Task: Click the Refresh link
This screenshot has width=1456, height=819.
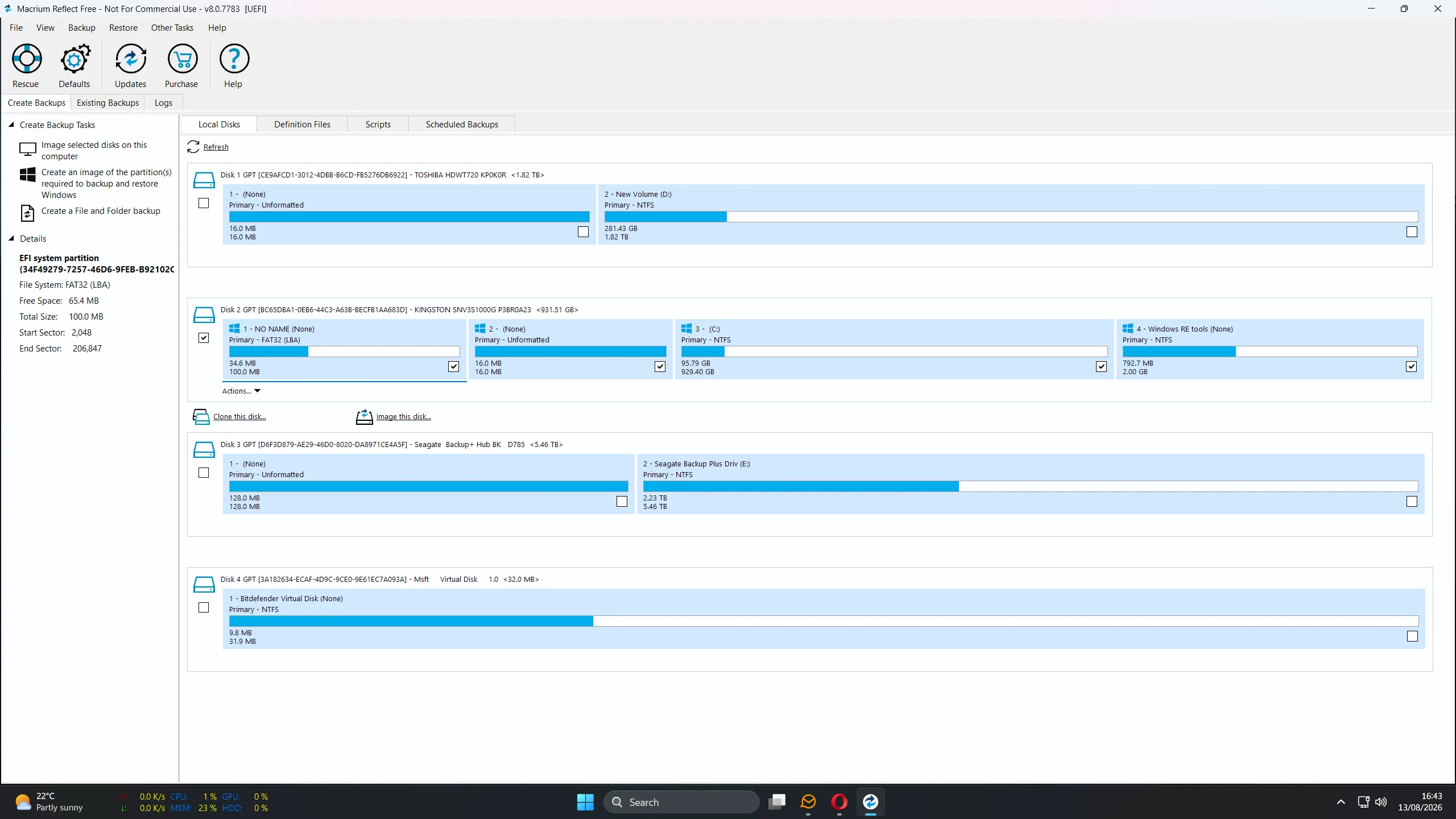Action: click(216, 147)
